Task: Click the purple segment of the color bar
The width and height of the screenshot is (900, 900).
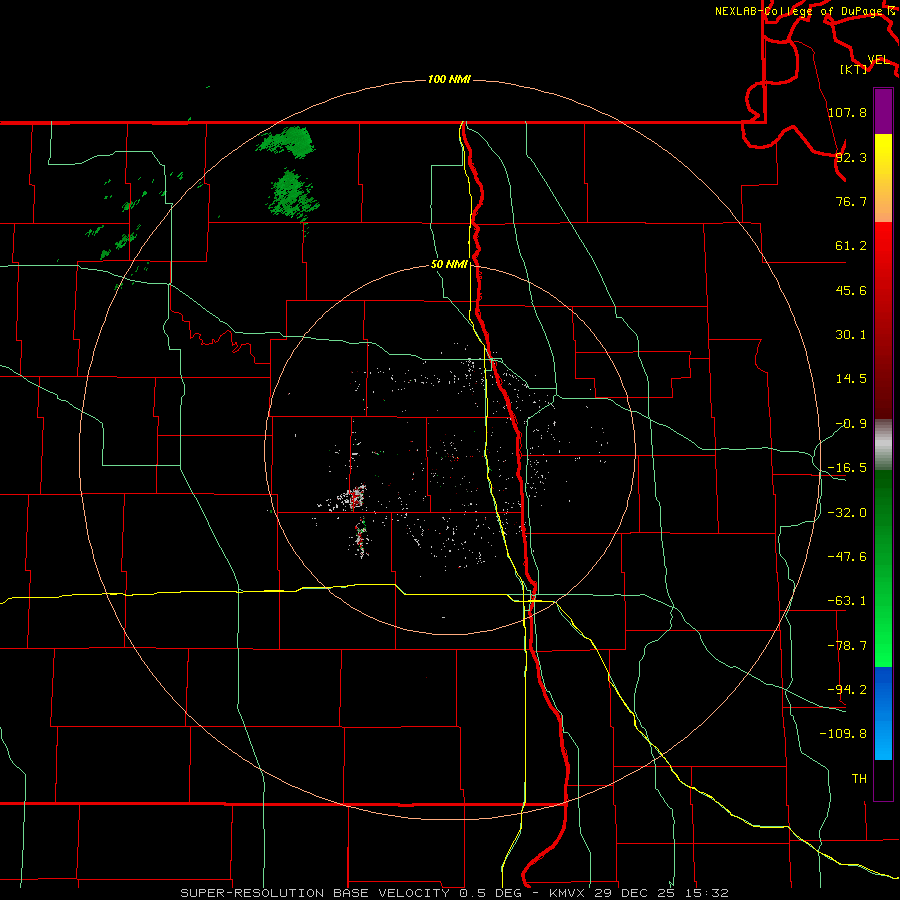Action: click(883, 111)
